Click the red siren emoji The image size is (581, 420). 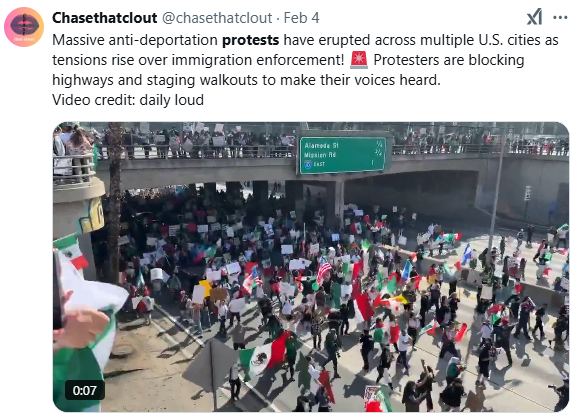coord(359,60)
